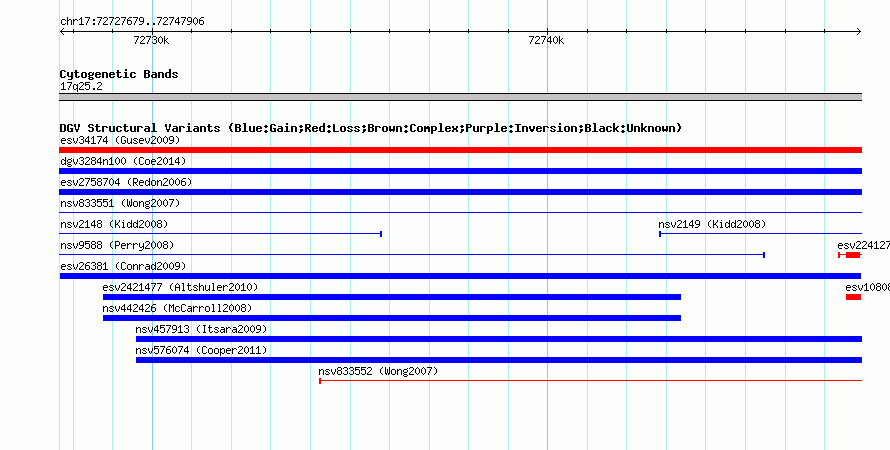Select the esv34174 (Gusev2009) label
Viewport: 890px width, 450px height.
pyautogui.click(x=120, y=140)
